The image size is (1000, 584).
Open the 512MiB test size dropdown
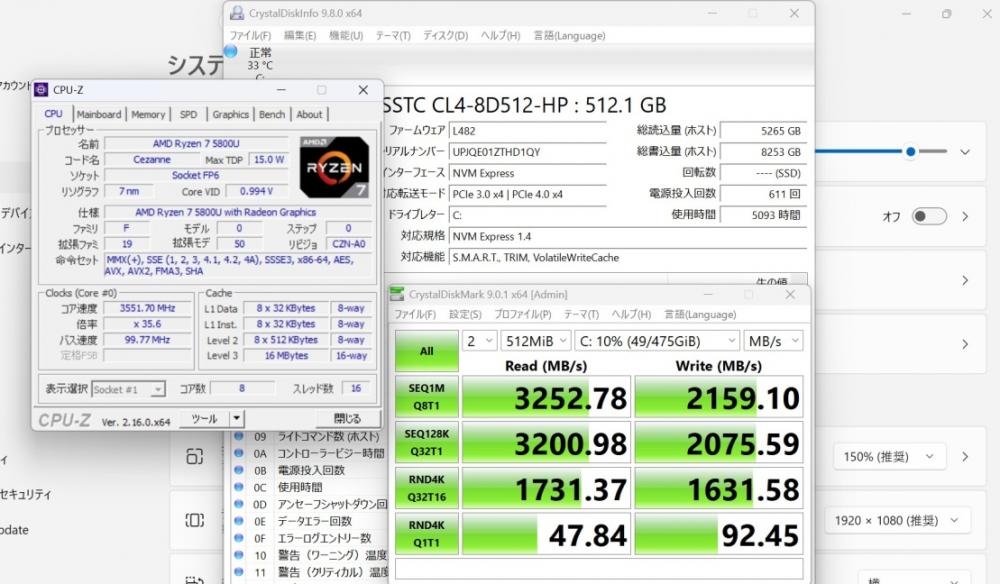pos(536,341)
